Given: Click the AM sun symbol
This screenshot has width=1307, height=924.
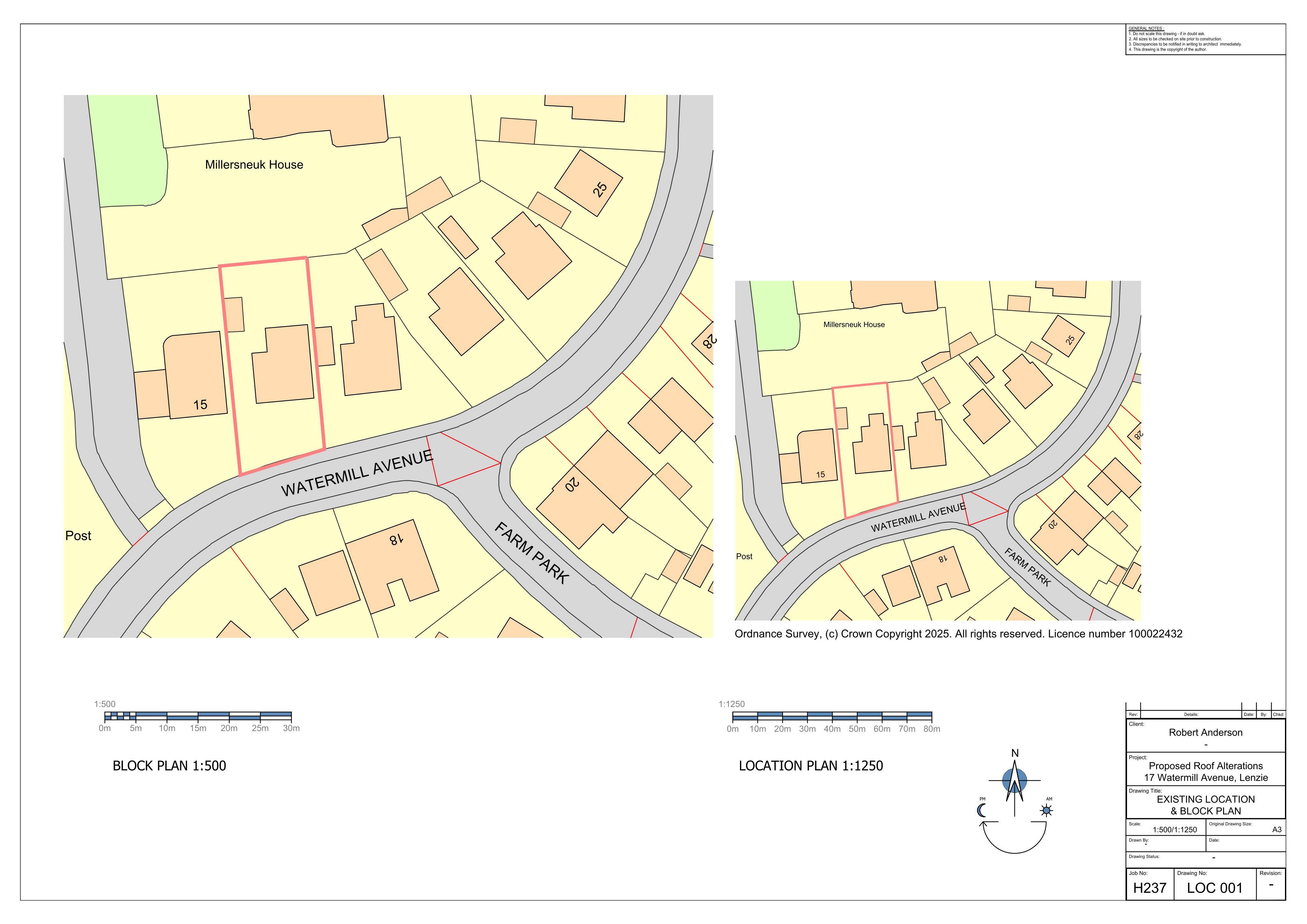Looking at the screenshot, I should click(x=1046, y=811).
